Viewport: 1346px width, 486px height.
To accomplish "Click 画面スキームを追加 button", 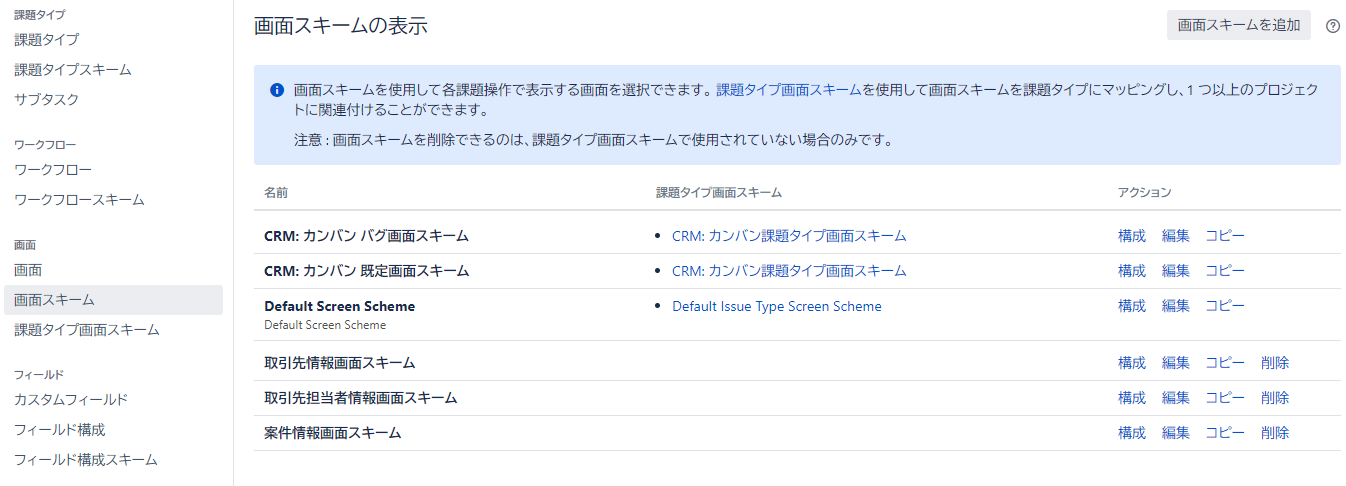I will [1239, 25].
